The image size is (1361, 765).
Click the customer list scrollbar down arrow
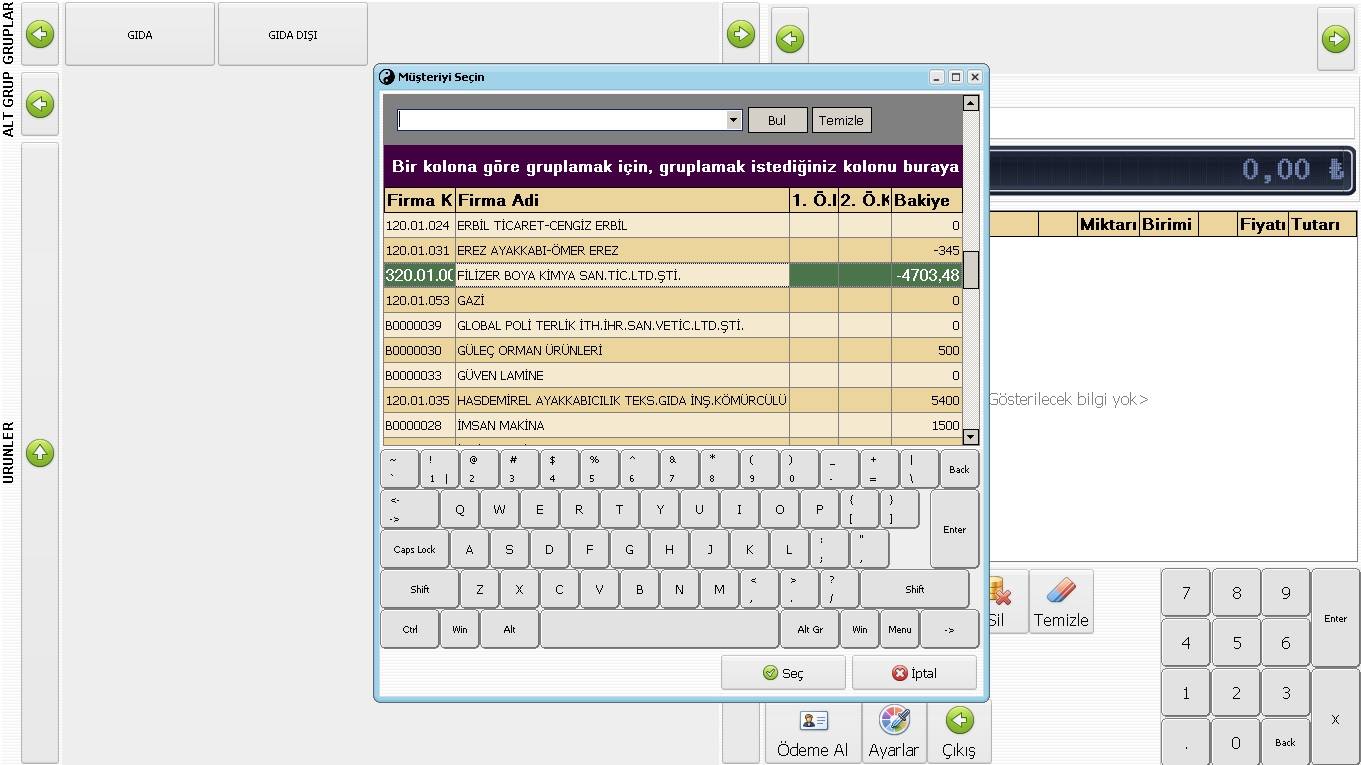pos(970,437)
